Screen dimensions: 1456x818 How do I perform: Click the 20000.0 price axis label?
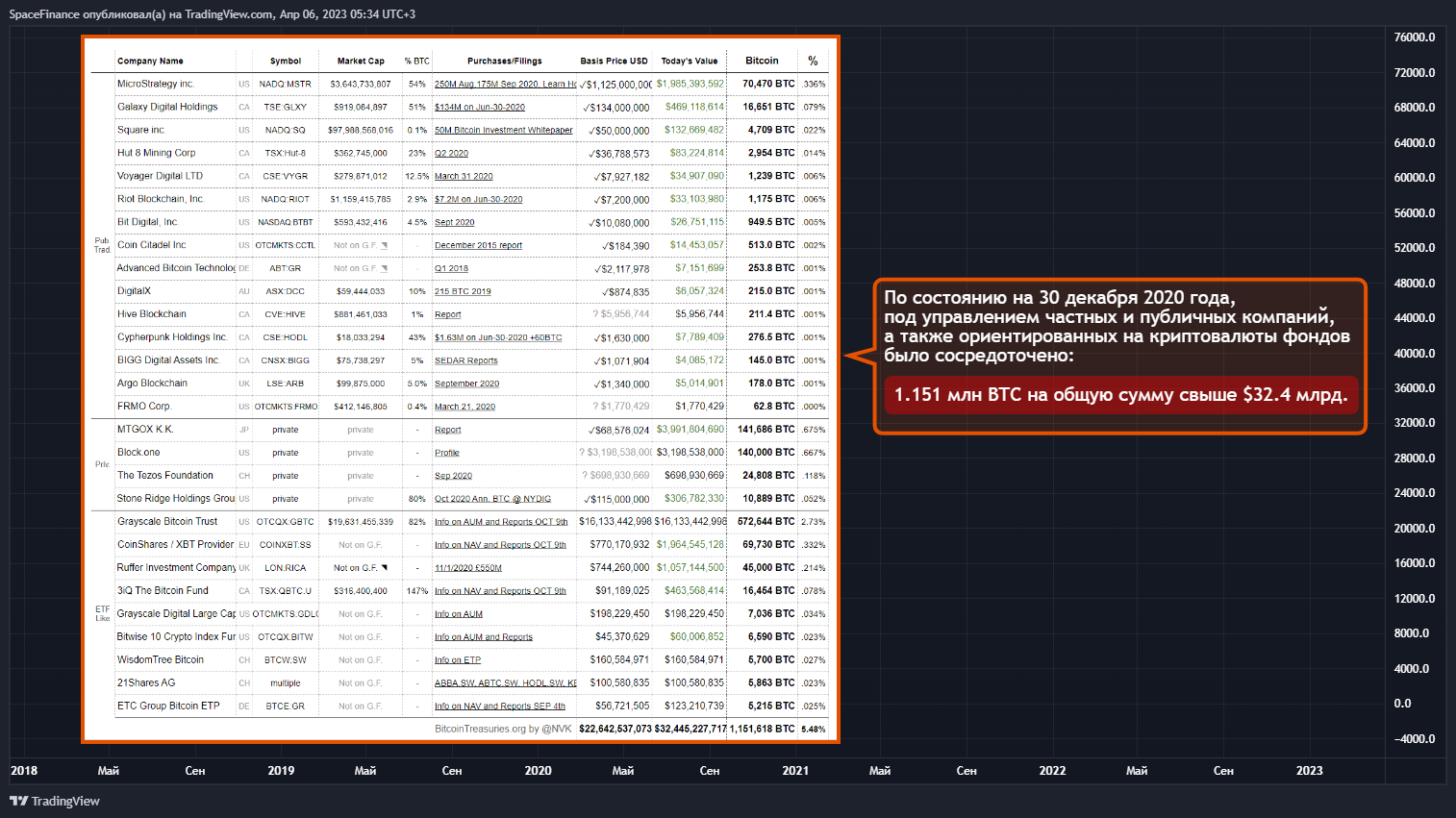pos(1415,529)
